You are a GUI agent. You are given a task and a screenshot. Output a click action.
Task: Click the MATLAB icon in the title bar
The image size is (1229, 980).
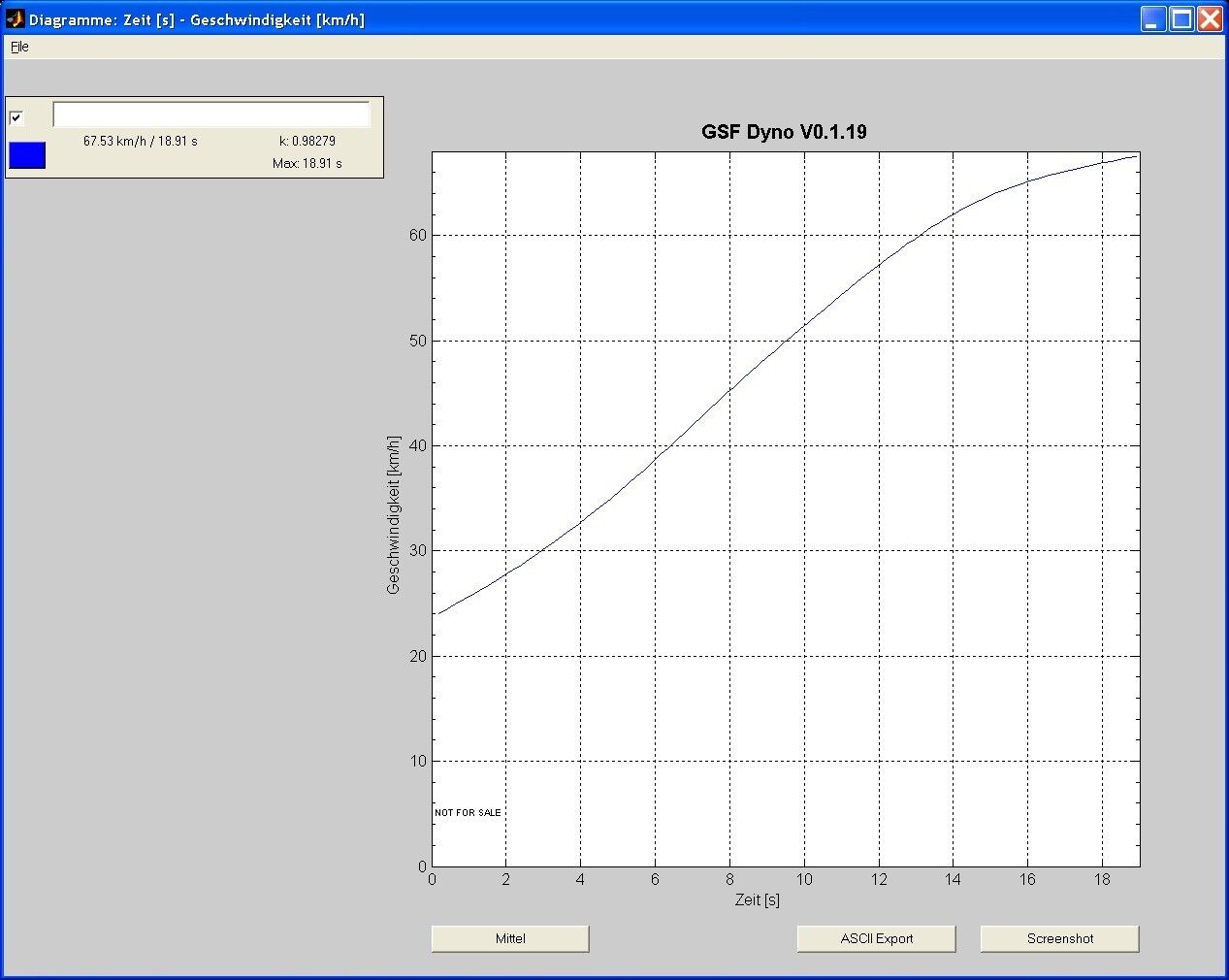(x=15, y=19)
